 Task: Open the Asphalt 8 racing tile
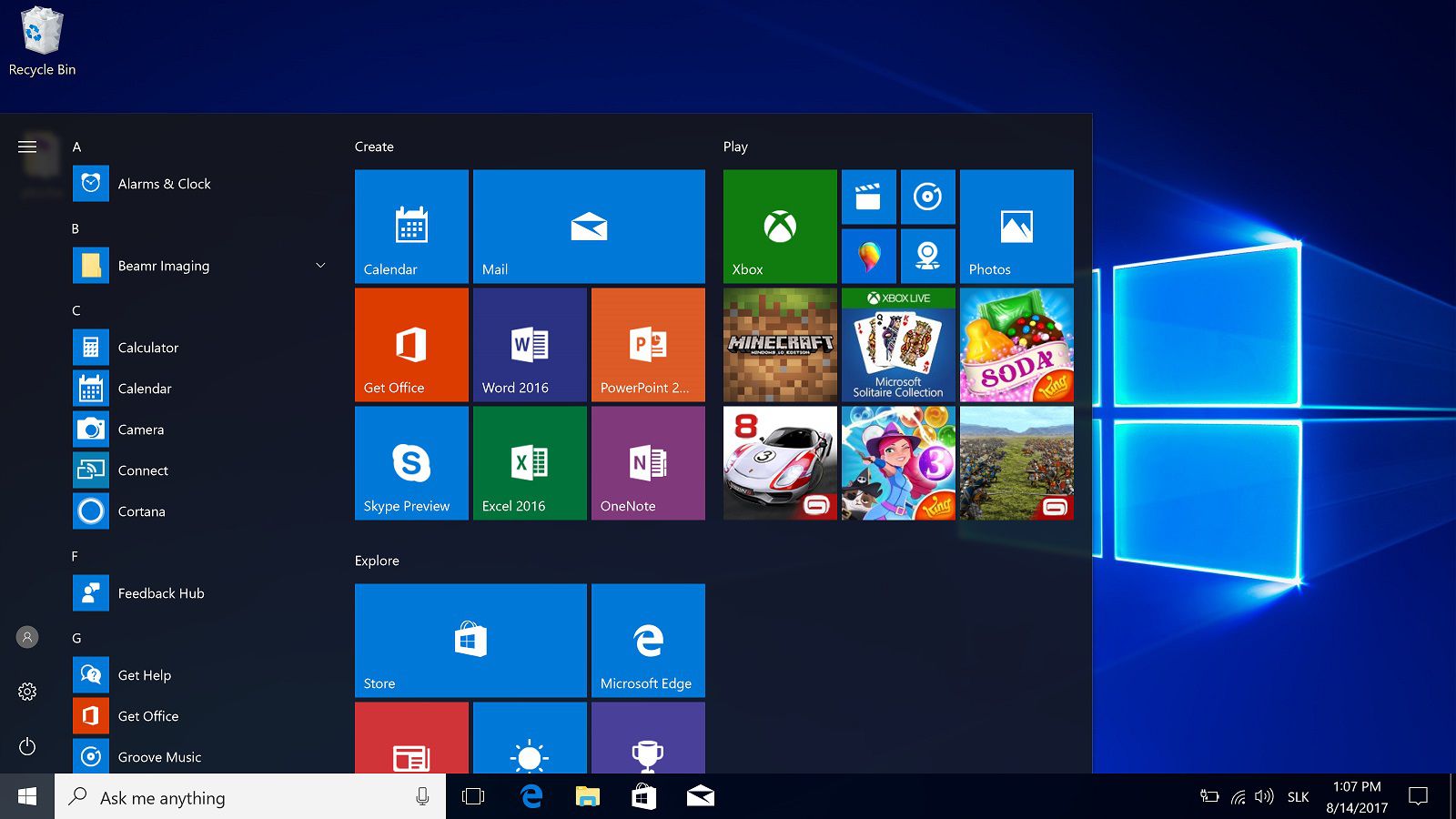tap(780, 463)
